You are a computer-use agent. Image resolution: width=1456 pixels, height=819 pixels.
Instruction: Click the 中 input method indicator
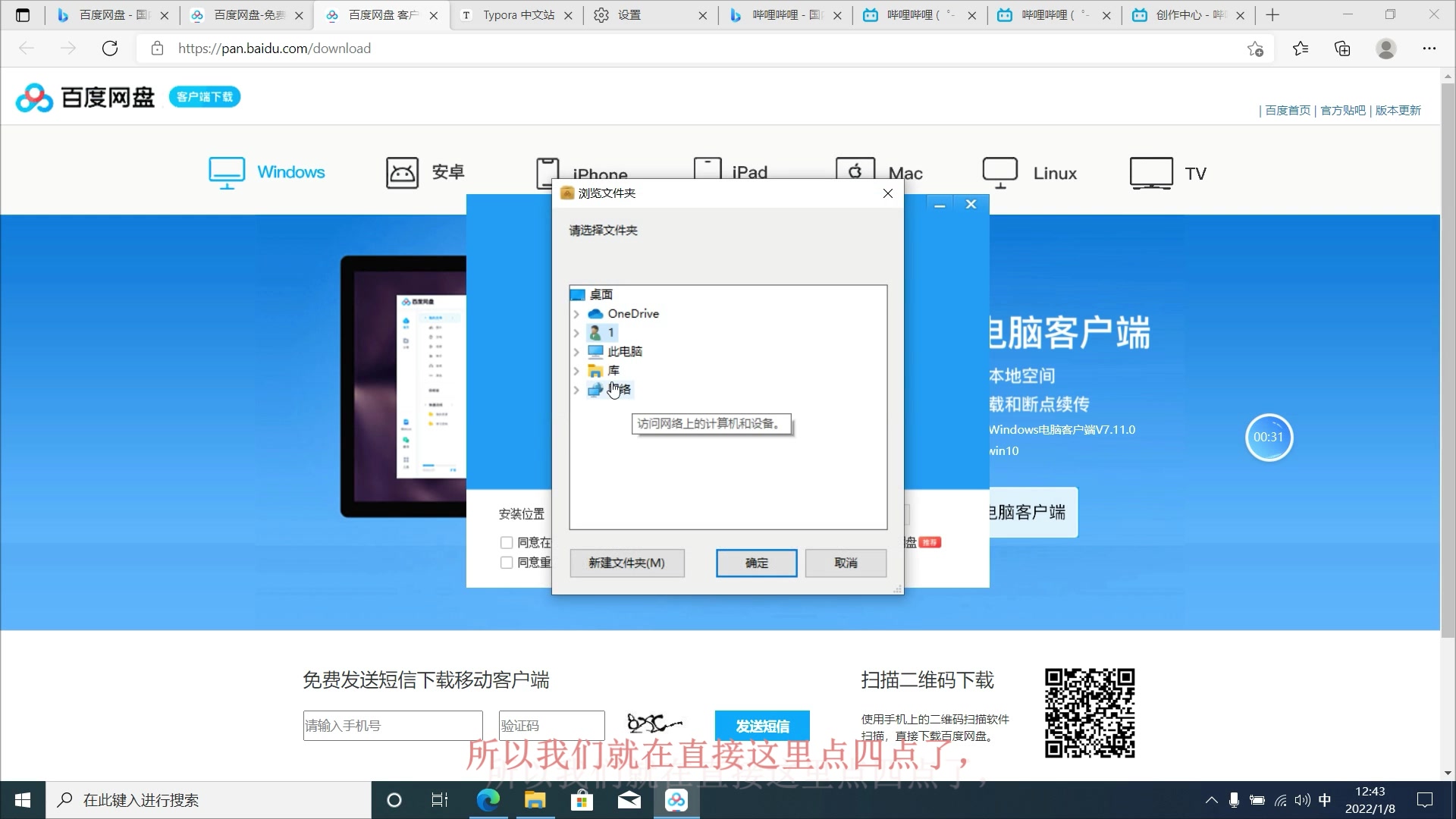[1325, 800]
